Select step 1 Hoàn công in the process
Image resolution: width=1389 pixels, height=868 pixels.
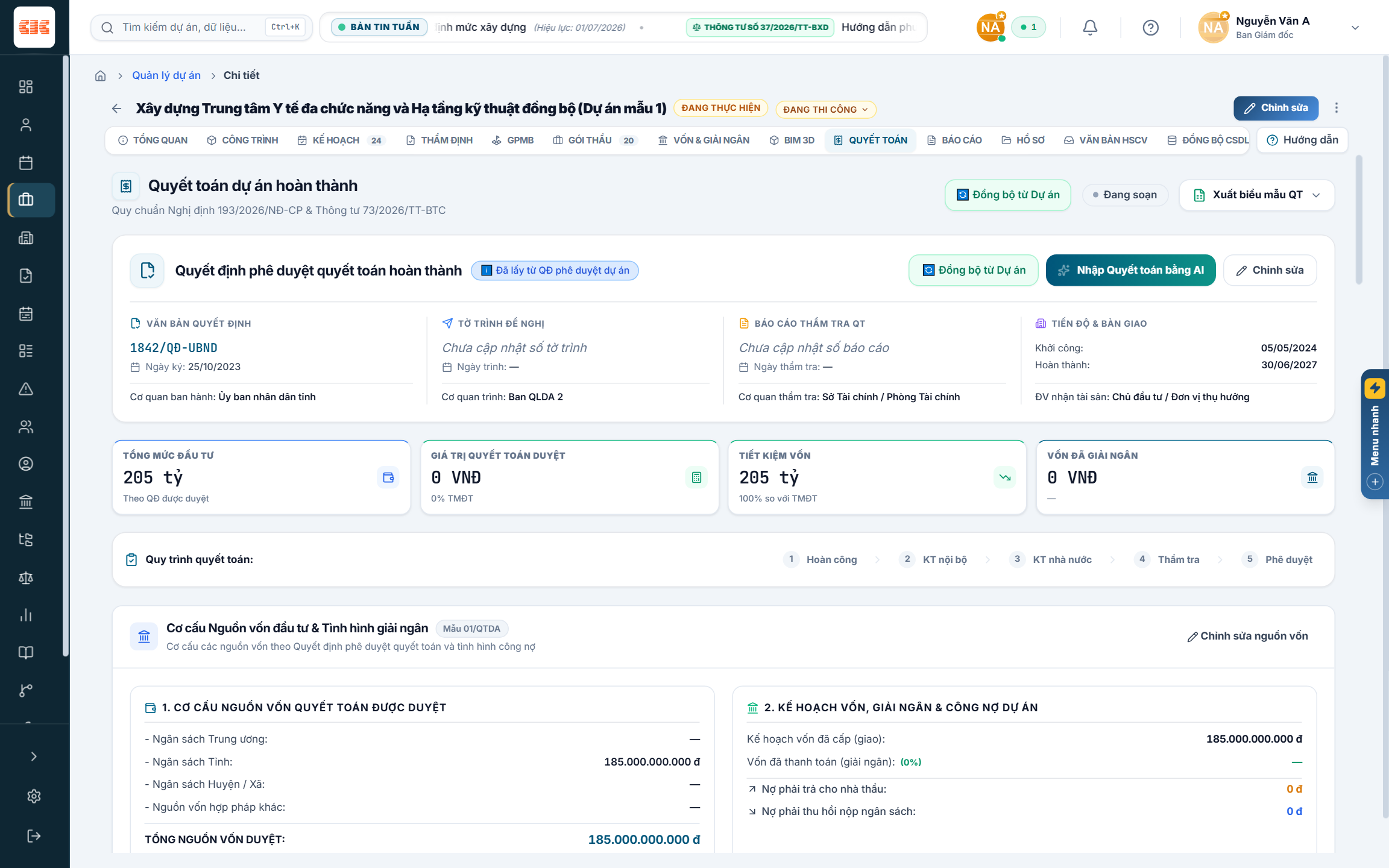[x=820, y=559]
